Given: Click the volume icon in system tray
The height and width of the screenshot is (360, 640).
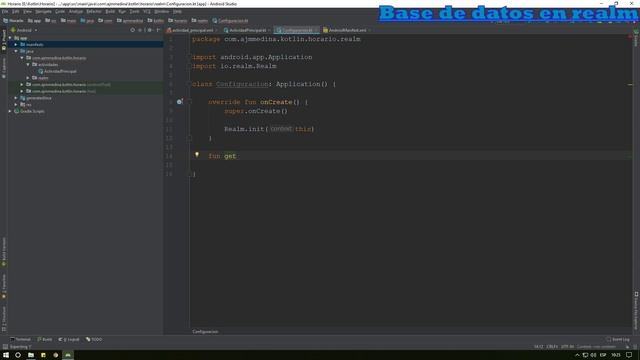Looking at the screenshot, I should [x=593, y=355].
